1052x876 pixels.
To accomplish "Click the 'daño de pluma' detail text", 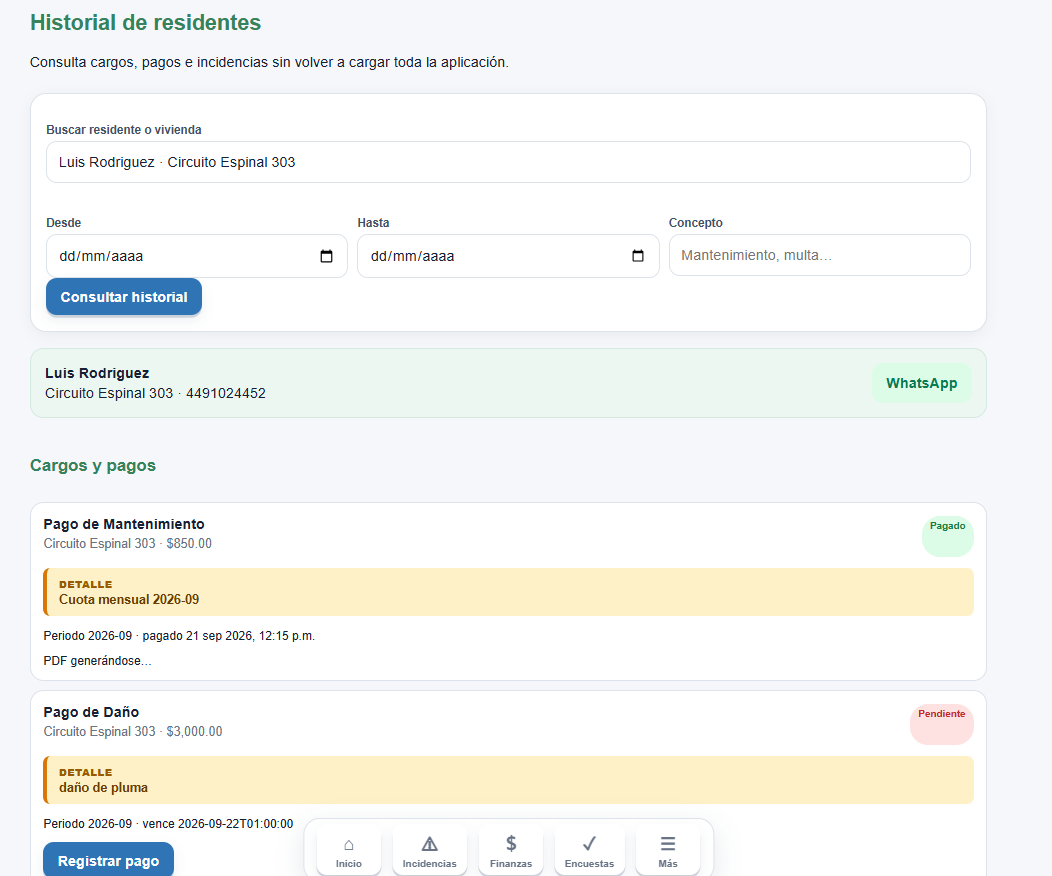I will [103, 787].
